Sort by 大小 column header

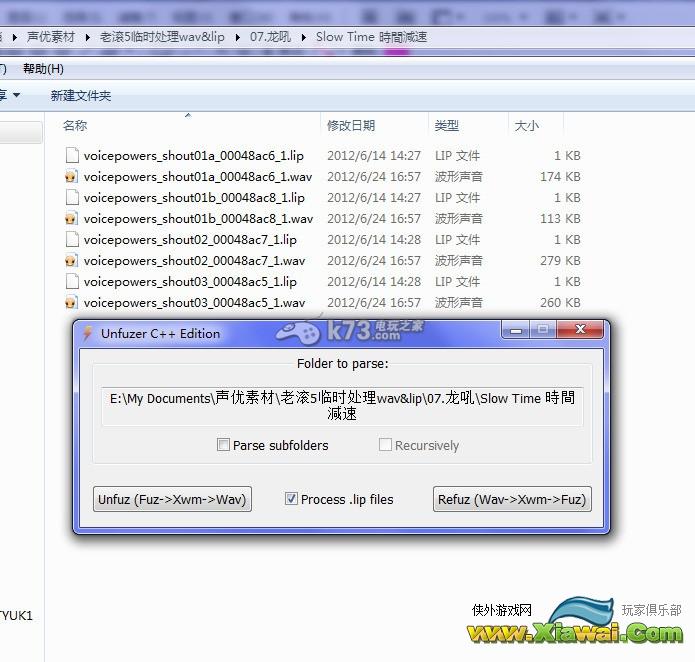click(527, 126)
